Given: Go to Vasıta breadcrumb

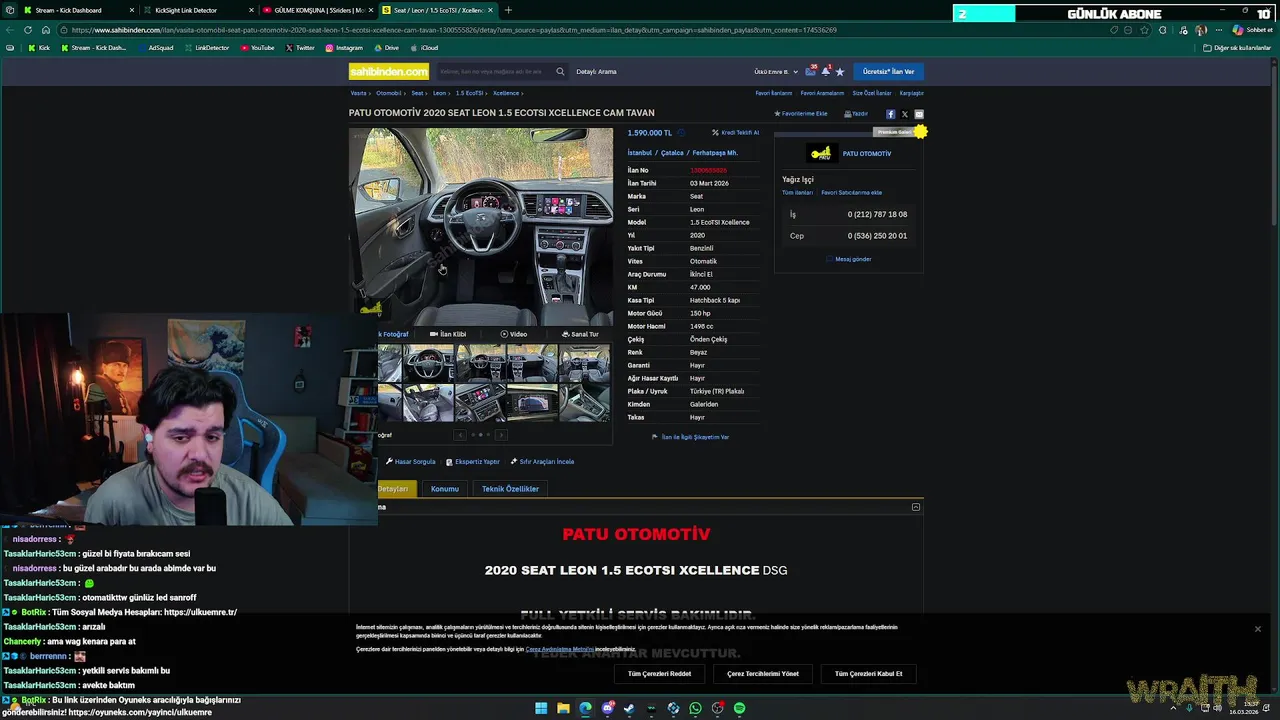Looking at the screenshot, I should [x=358, y=93].
